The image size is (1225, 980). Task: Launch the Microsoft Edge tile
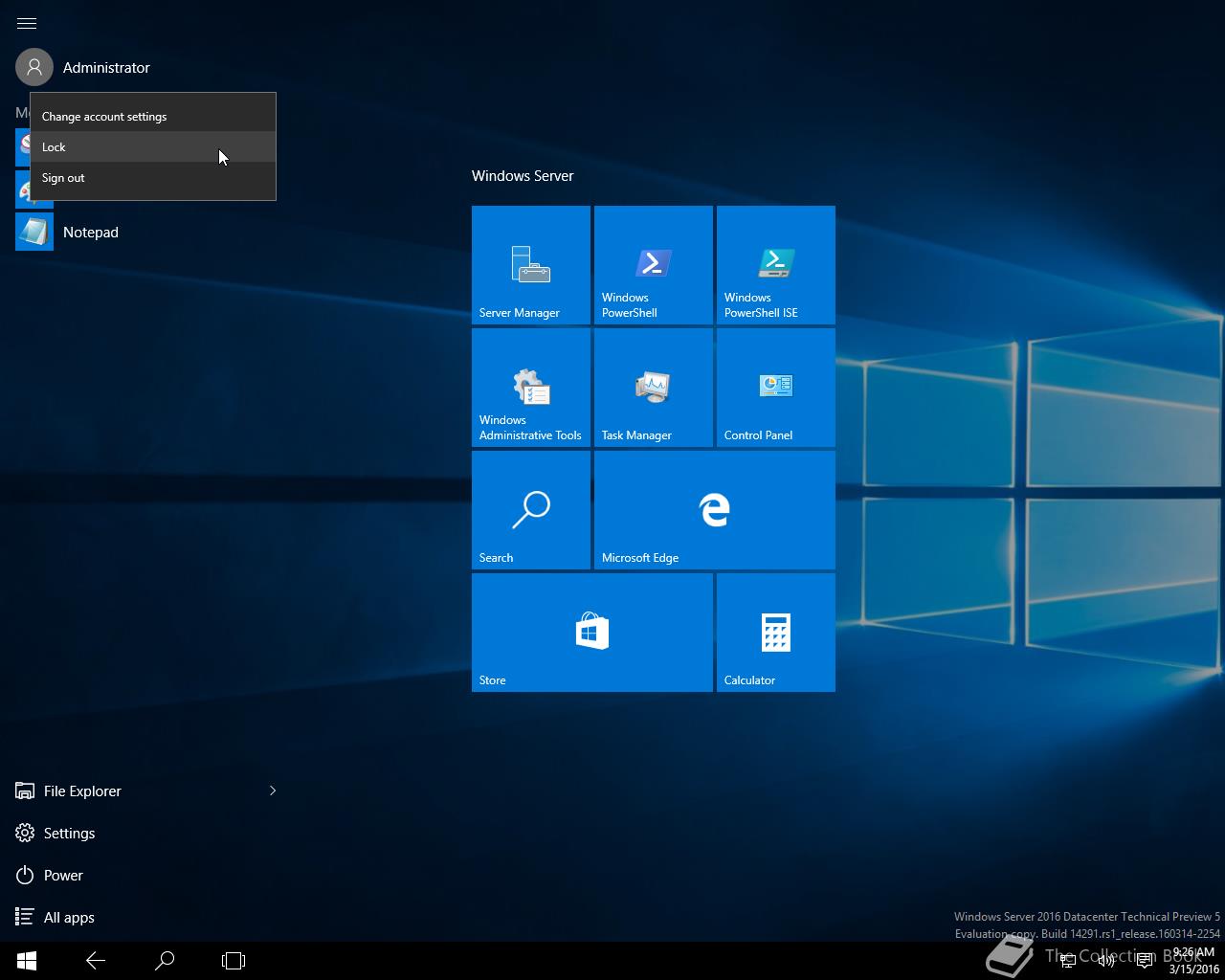[x=715, y=510]
